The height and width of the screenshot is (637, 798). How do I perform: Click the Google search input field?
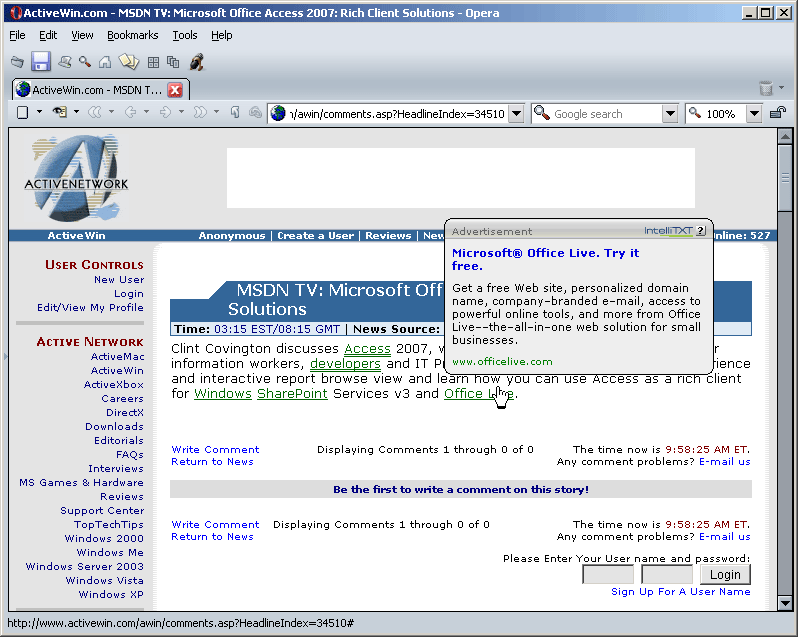(607, 114)
